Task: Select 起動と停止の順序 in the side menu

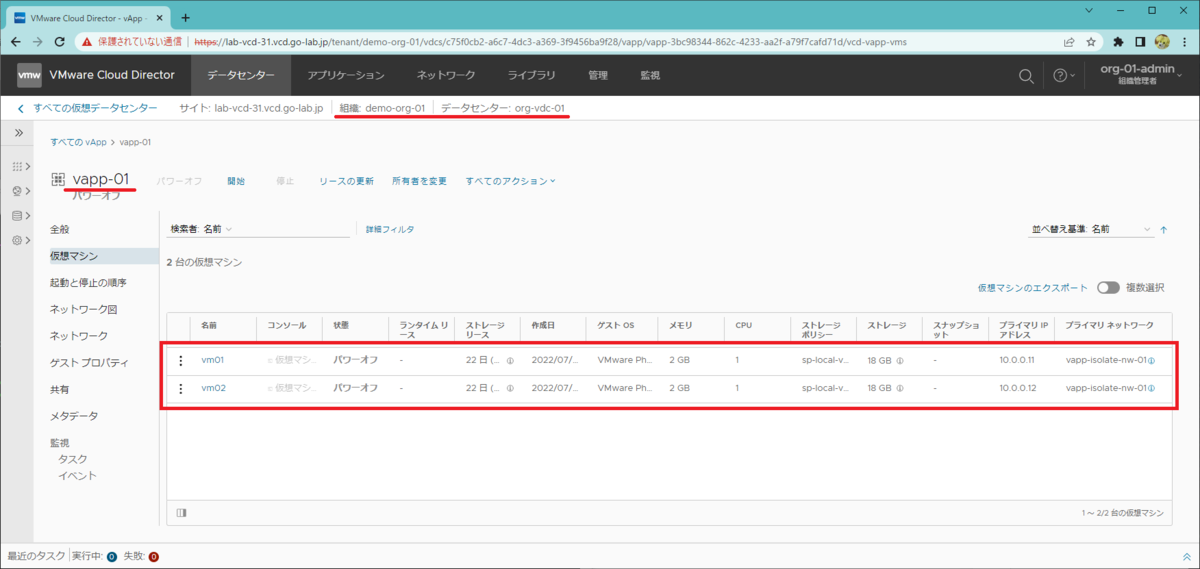Action: click(x=88, y=283)
